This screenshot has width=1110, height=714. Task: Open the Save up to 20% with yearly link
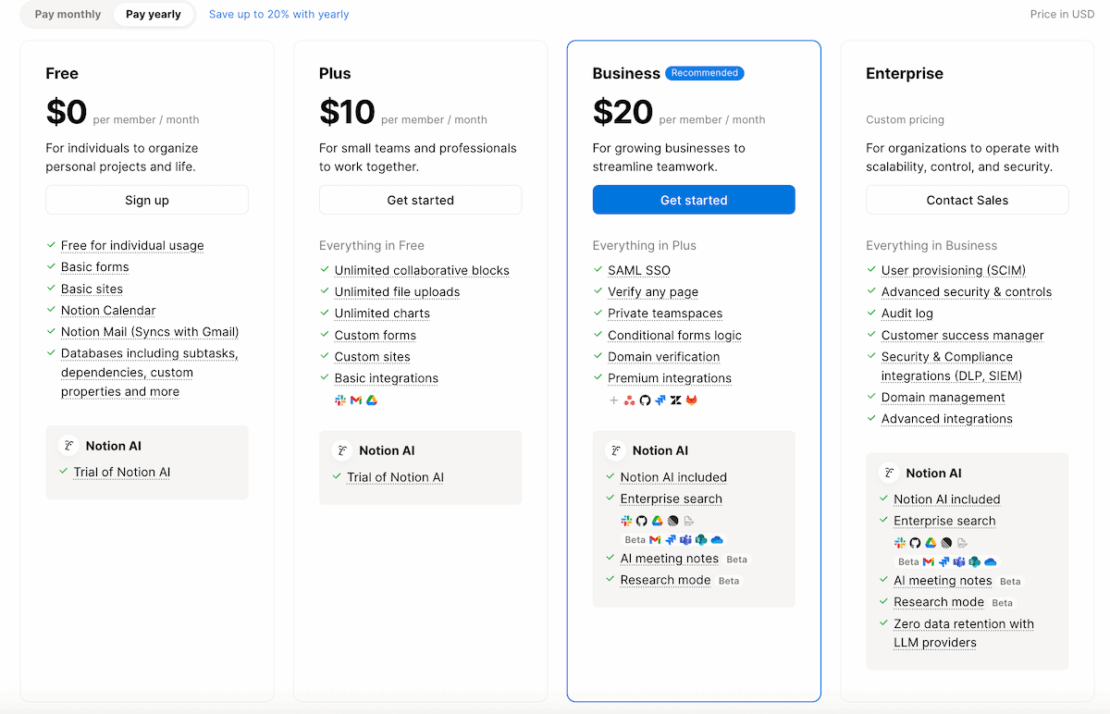[x=278, y=14]
